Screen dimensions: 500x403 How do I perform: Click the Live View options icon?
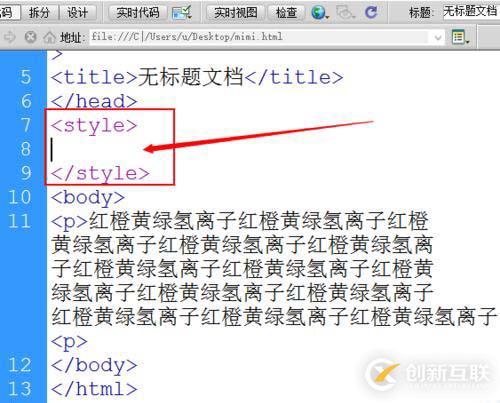tap(182, 13)
